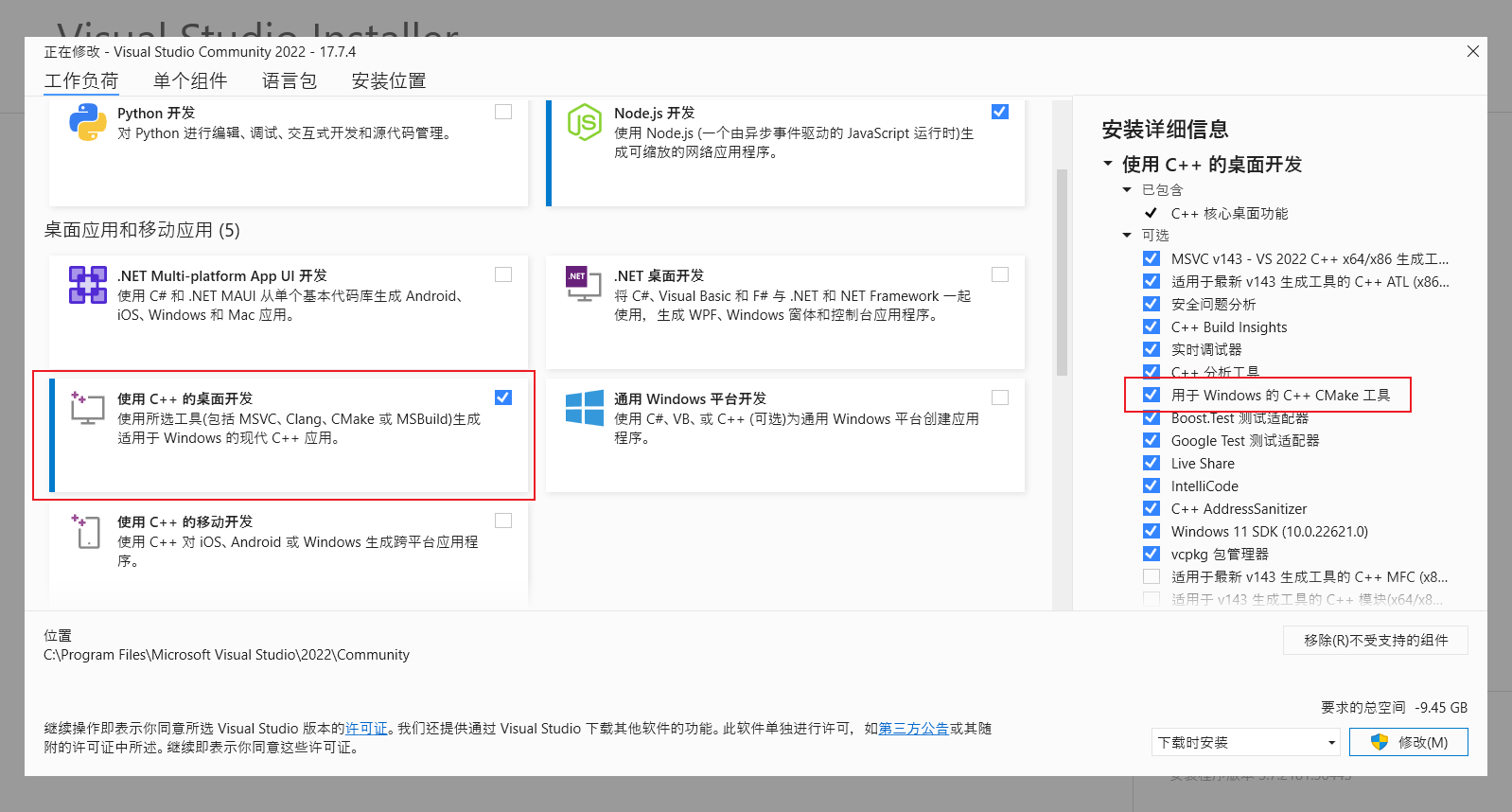Toggle the 实时调试器 checkbox
1512x812 pixels.
tap(1152, 349)
